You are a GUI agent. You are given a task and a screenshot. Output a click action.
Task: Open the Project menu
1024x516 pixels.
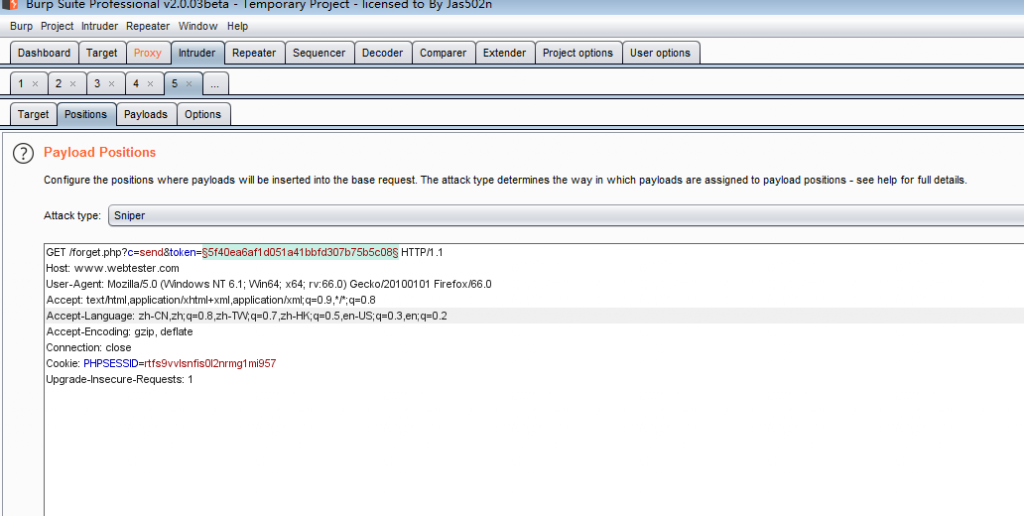57,26
